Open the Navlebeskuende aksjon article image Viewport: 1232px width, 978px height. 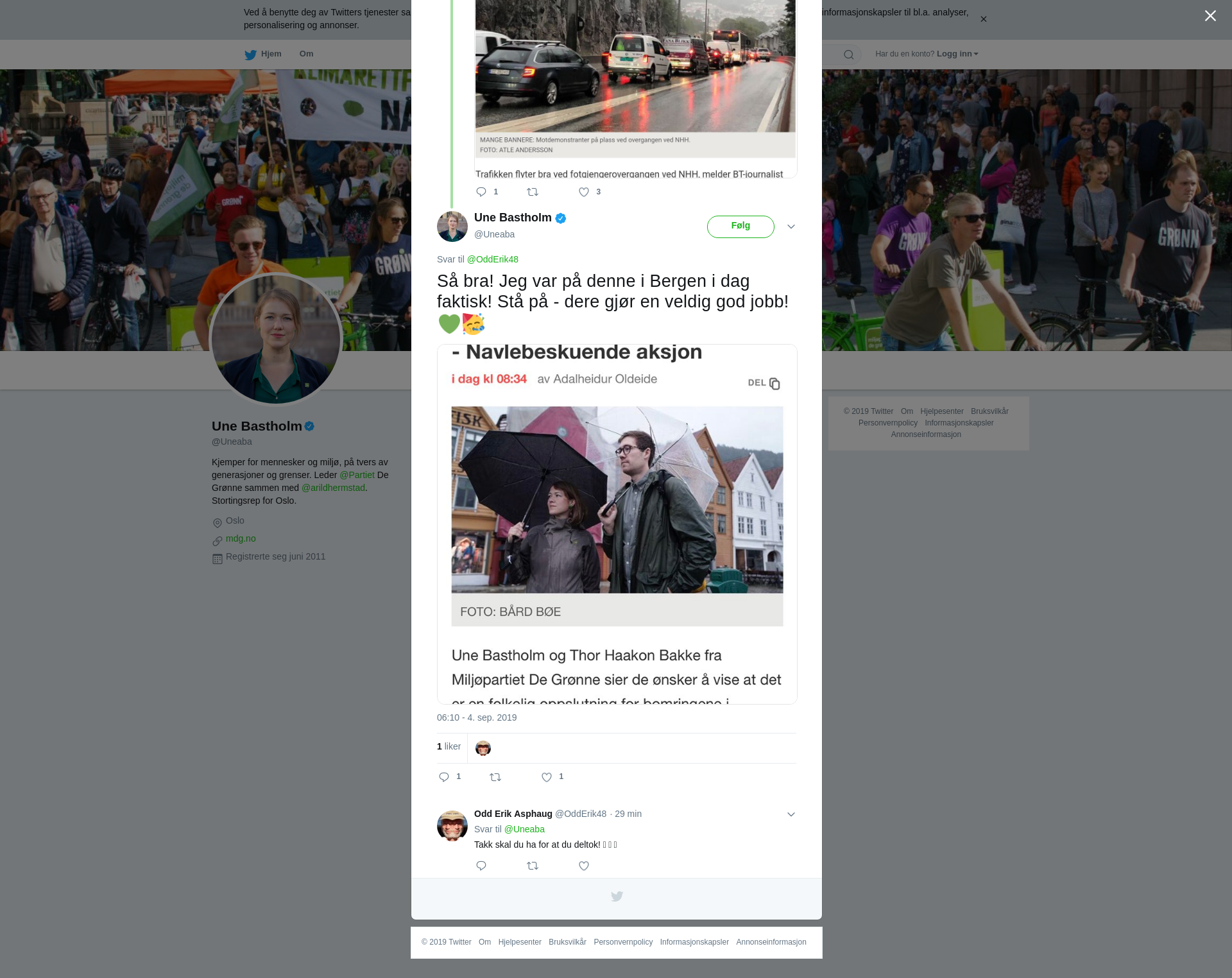(617, 524)
